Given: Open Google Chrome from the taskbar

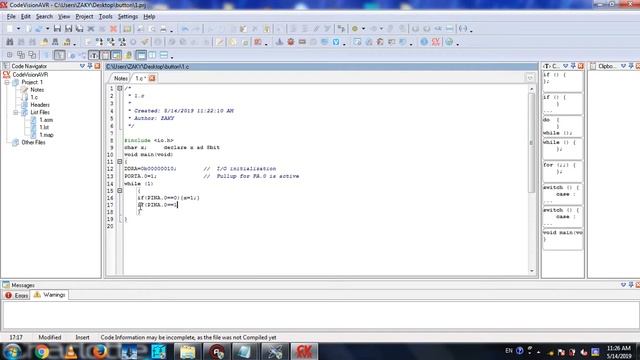Looking at the screenshot, I should (x=41, y=351).
